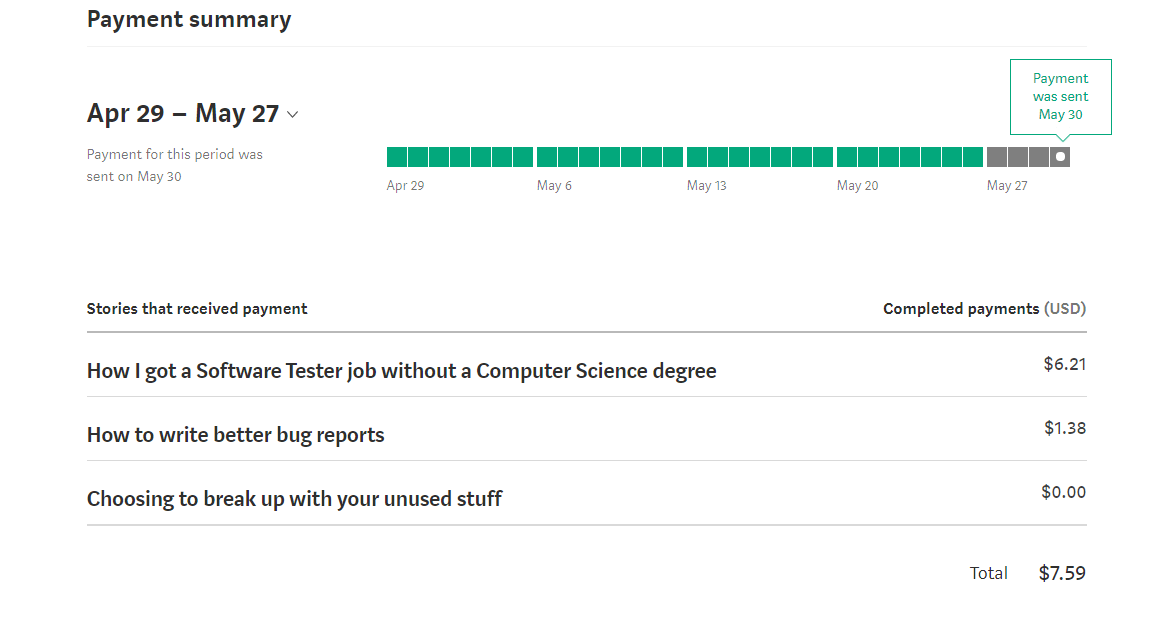Open the 'How to write better bug reports' story
The height and width of the screenshot is (619, 1164).
coord(235,435)
